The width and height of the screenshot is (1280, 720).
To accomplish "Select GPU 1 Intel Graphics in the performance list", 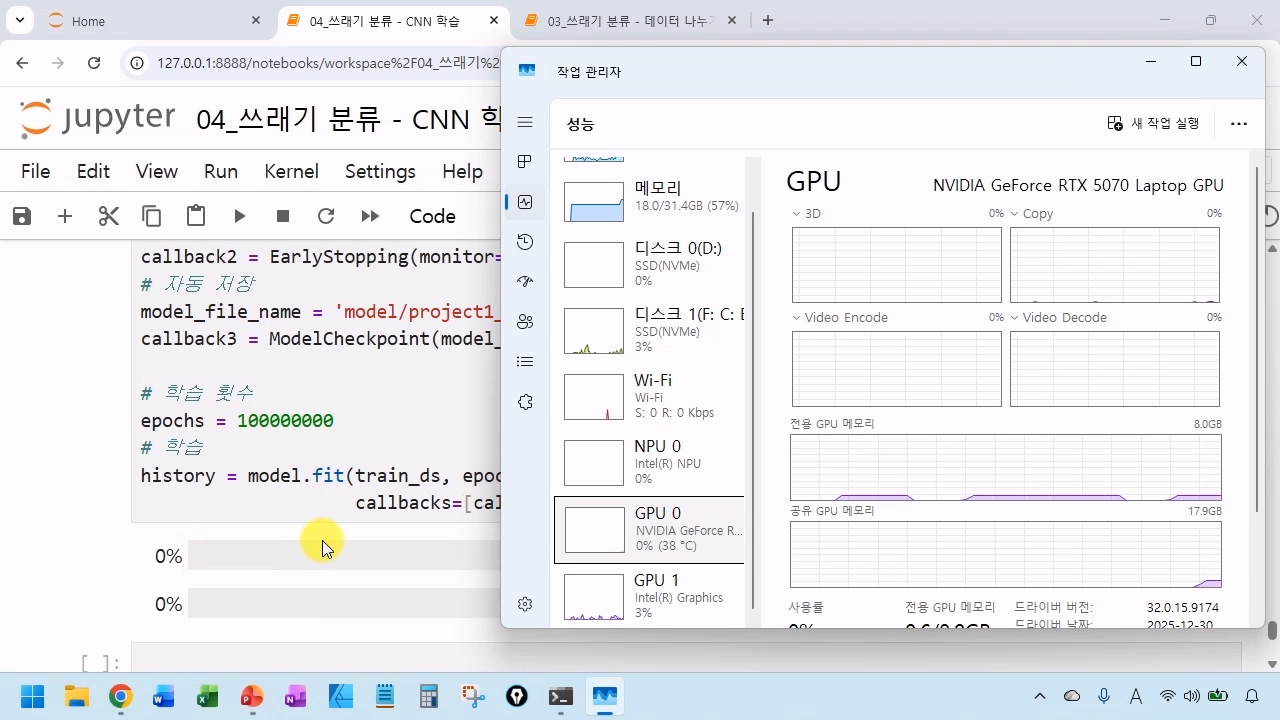I will tap(650, 596).
